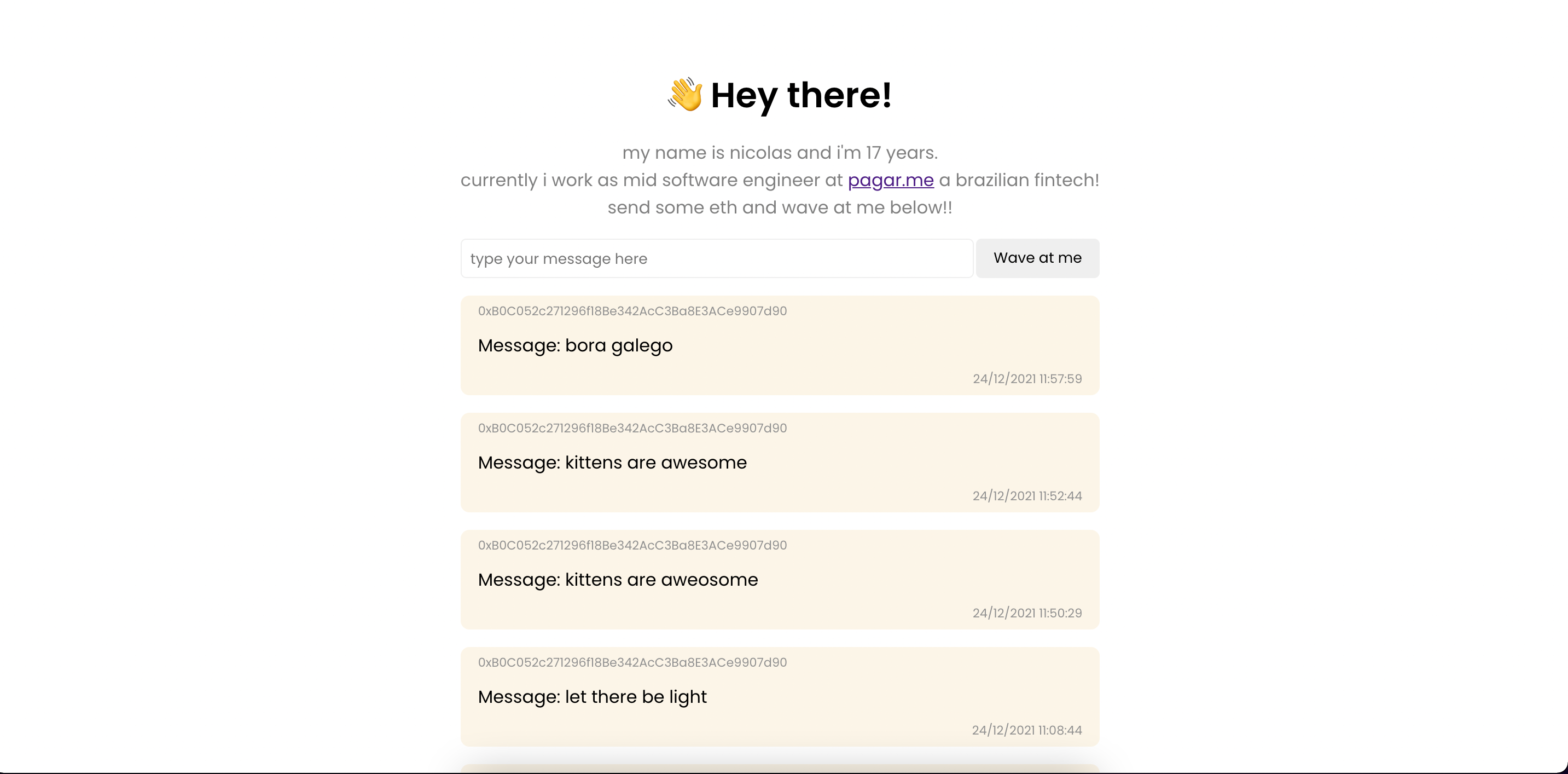Click the timestamp 24/12/2021 11:57:59

pos(1027,378)
